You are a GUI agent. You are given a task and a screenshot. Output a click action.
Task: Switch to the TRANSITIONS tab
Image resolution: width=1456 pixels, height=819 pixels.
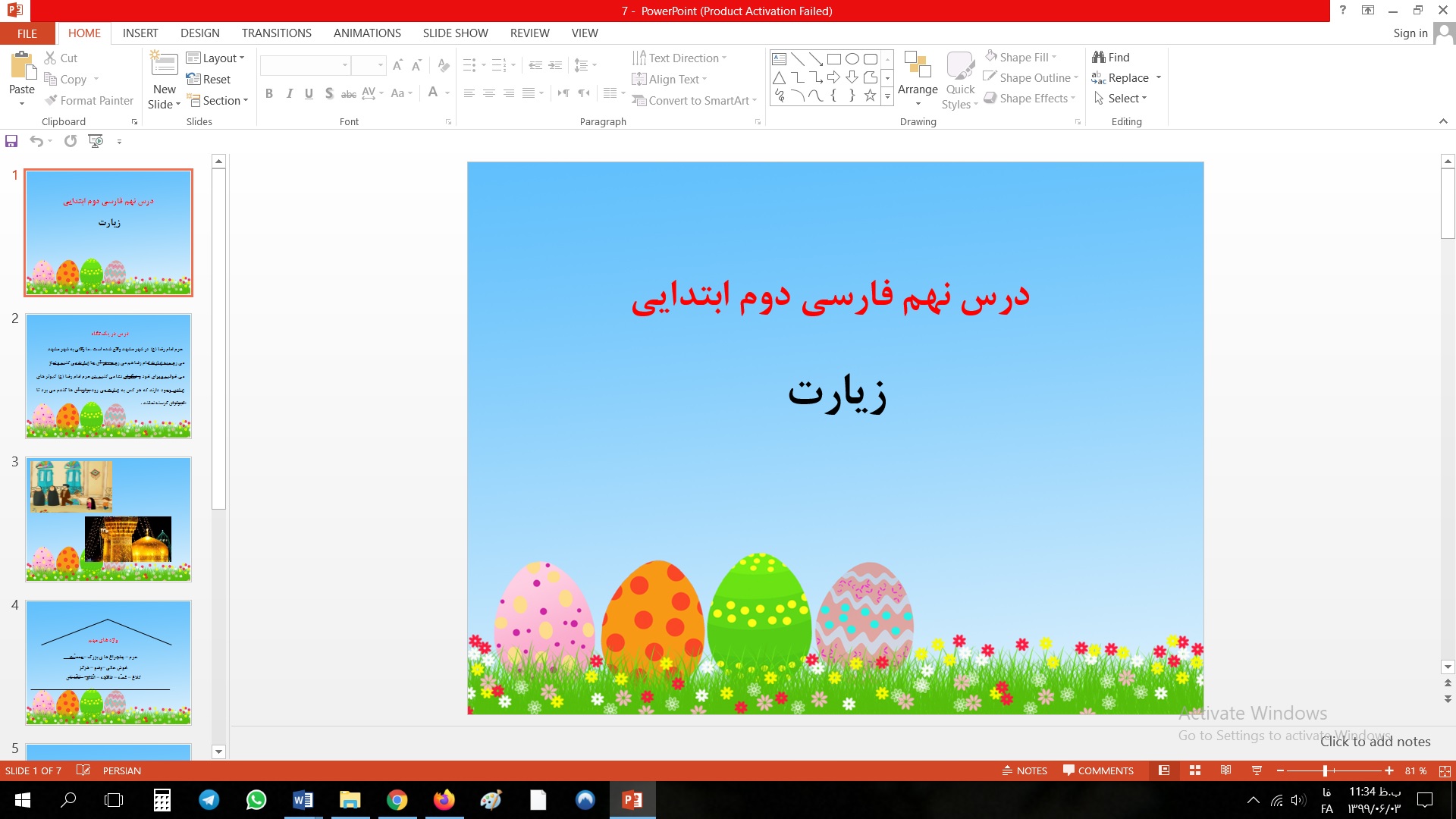[276, 33]
